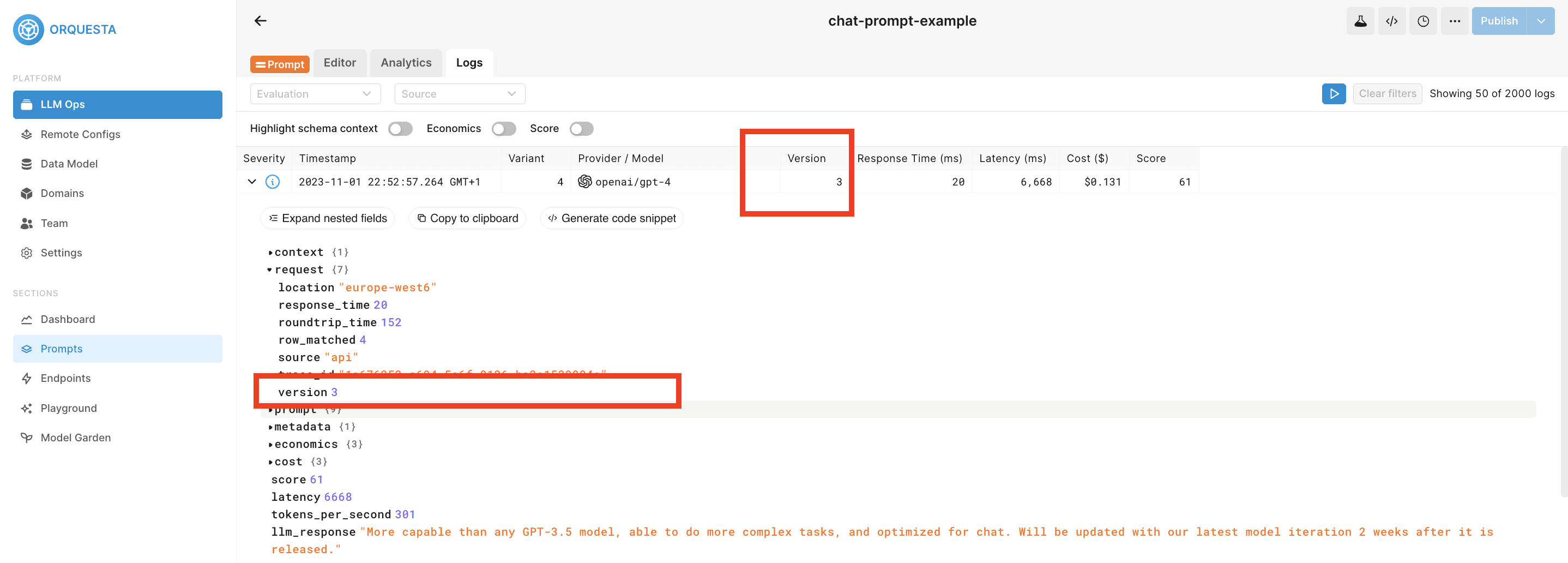Open the version history clock icon
Viewport: 1568px width, 563px height.
pos(1423,21)
